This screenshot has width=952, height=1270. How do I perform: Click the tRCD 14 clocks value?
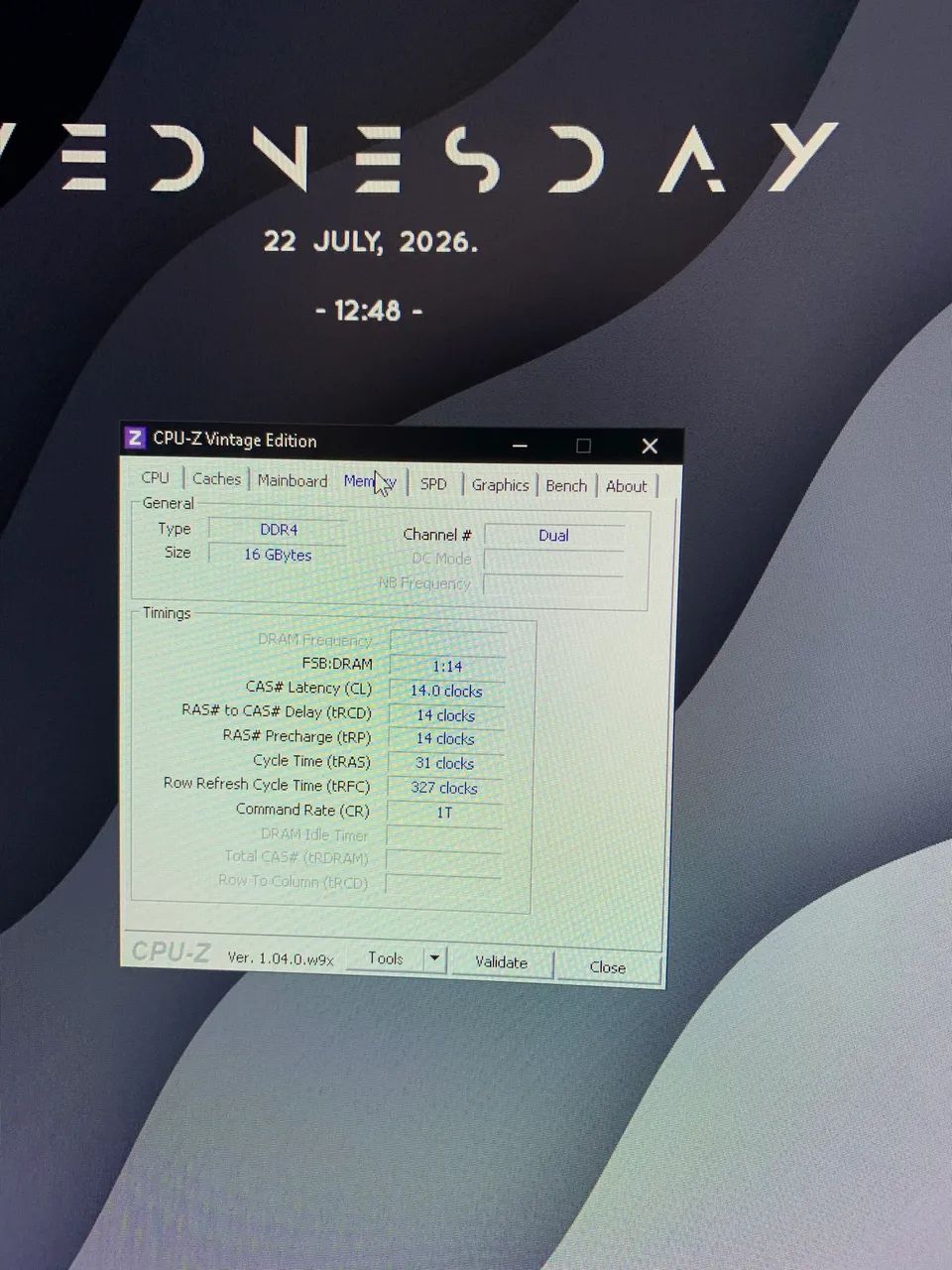click(x=445, y=715)
